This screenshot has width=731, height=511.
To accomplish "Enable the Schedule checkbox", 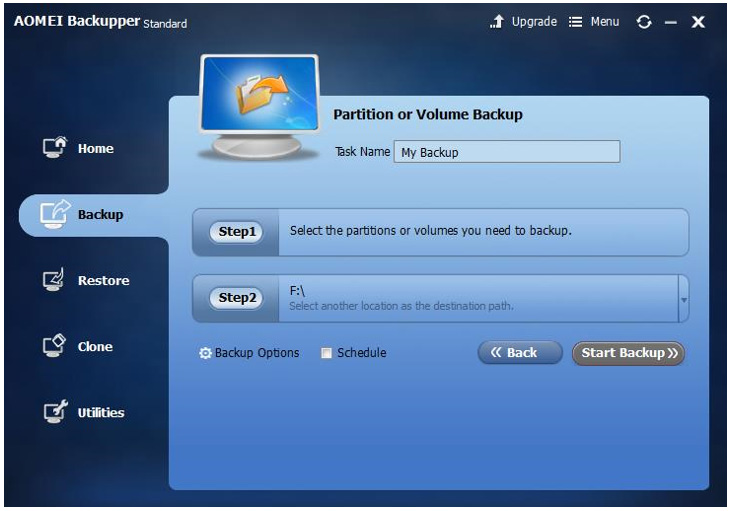I will pyautogui.click(x=326, y=353).
